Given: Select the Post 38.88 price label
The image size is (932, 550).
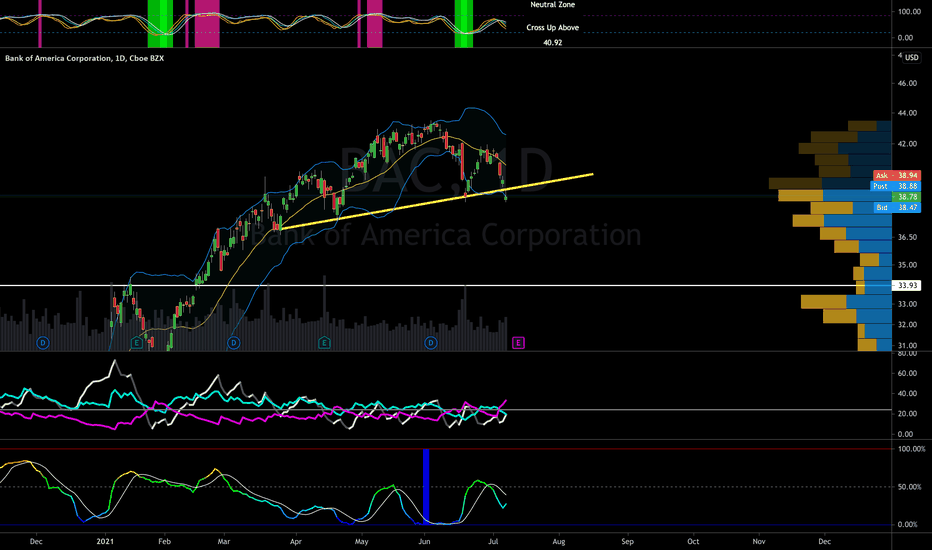Looking at the screenshot, I should (895, 186).
